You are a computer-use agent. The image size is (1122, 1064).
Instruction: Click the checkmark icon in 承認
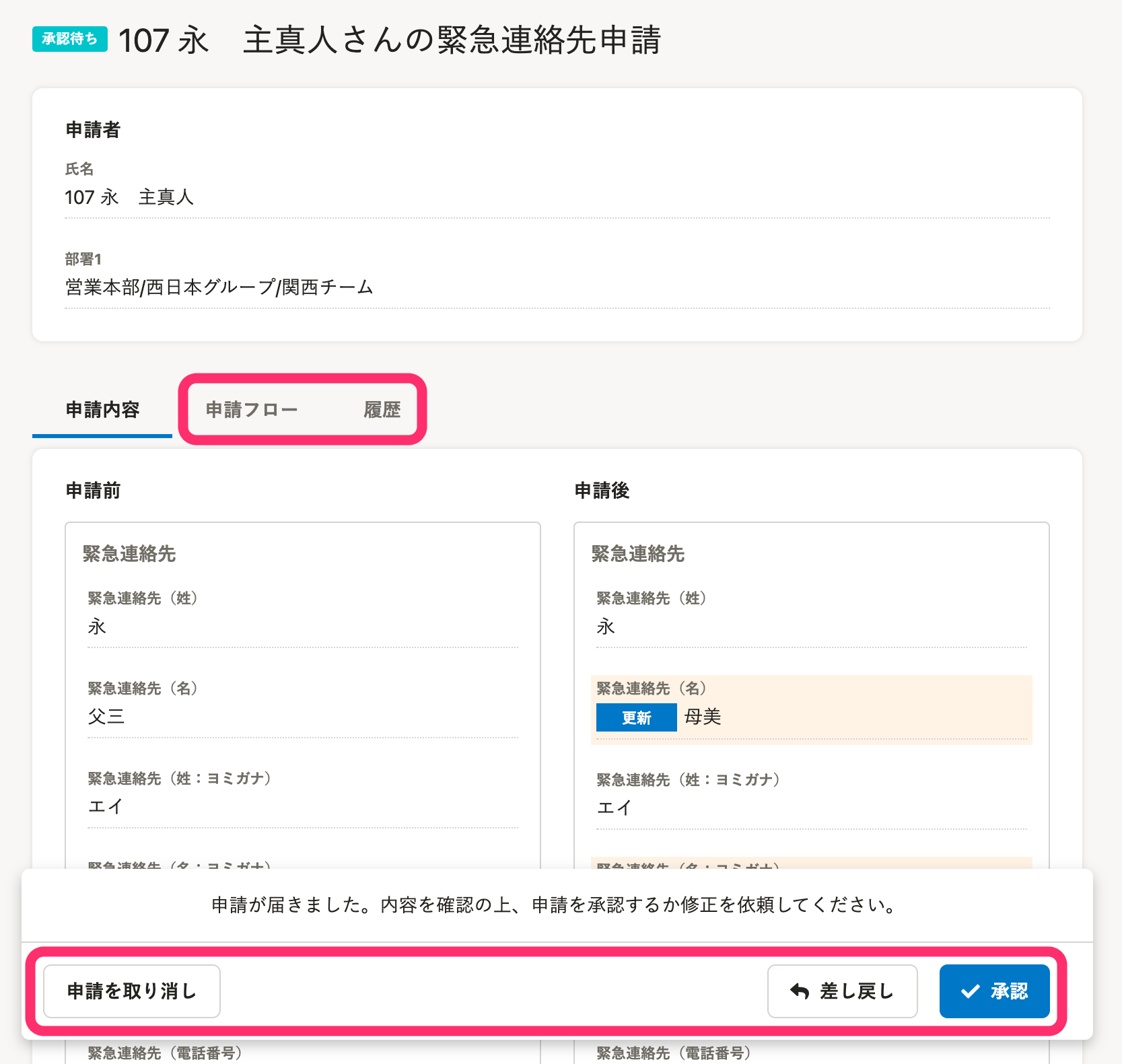(x=970, y=991)
